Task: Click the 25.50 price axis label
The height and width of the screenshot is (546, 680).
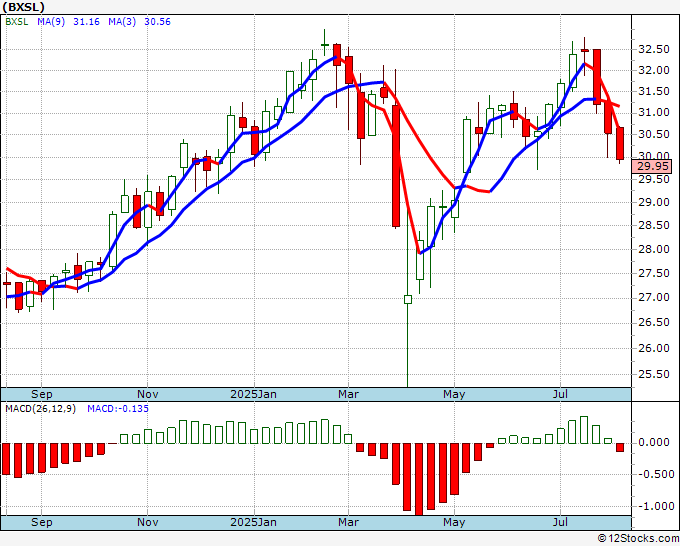Action: (654, 374)
